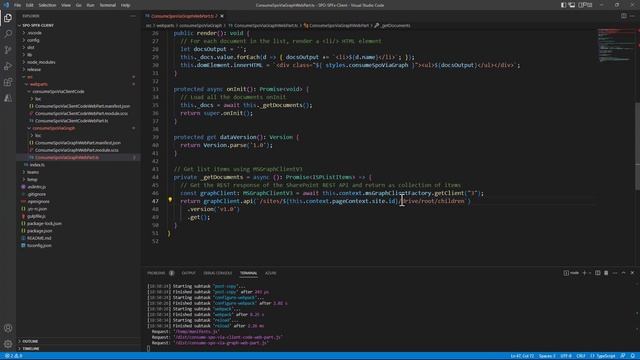Open the Run and Debug view icon
This screenshot has height=360, width=640.
(x=8, y=66)
